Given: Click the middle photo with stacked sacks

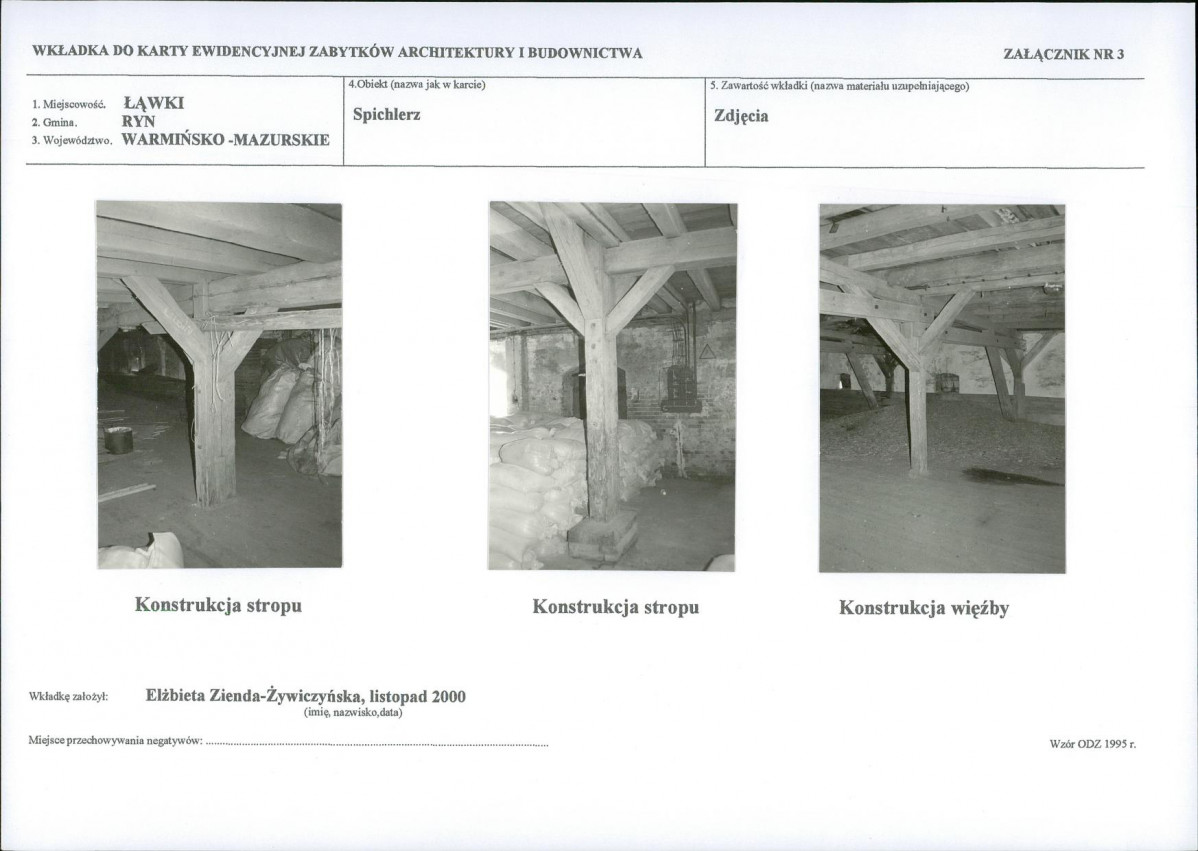Looking at the screenshot, I should click(613, 386).
